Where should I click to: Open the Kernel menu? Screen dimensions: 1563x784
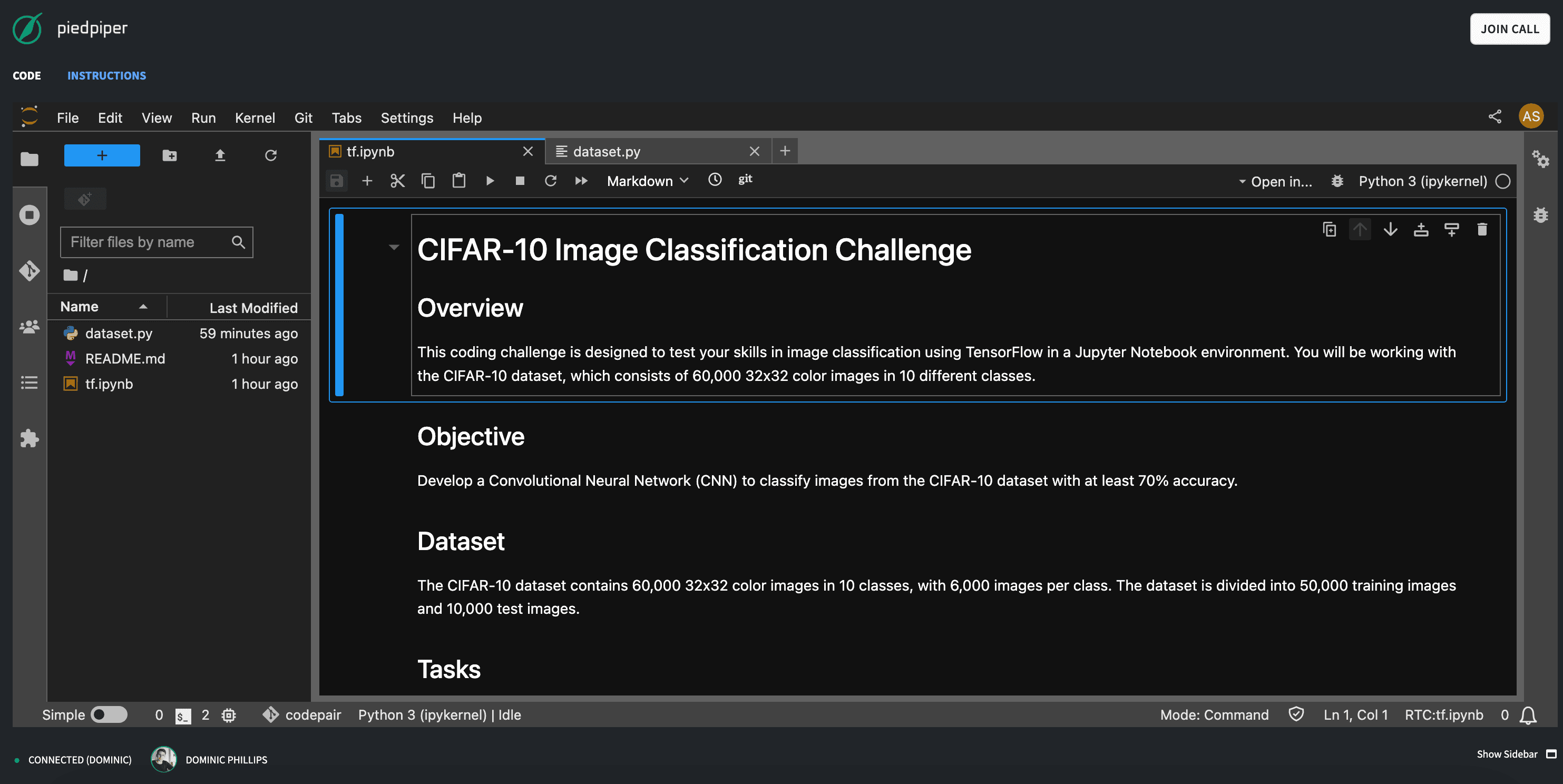[255, 117]
